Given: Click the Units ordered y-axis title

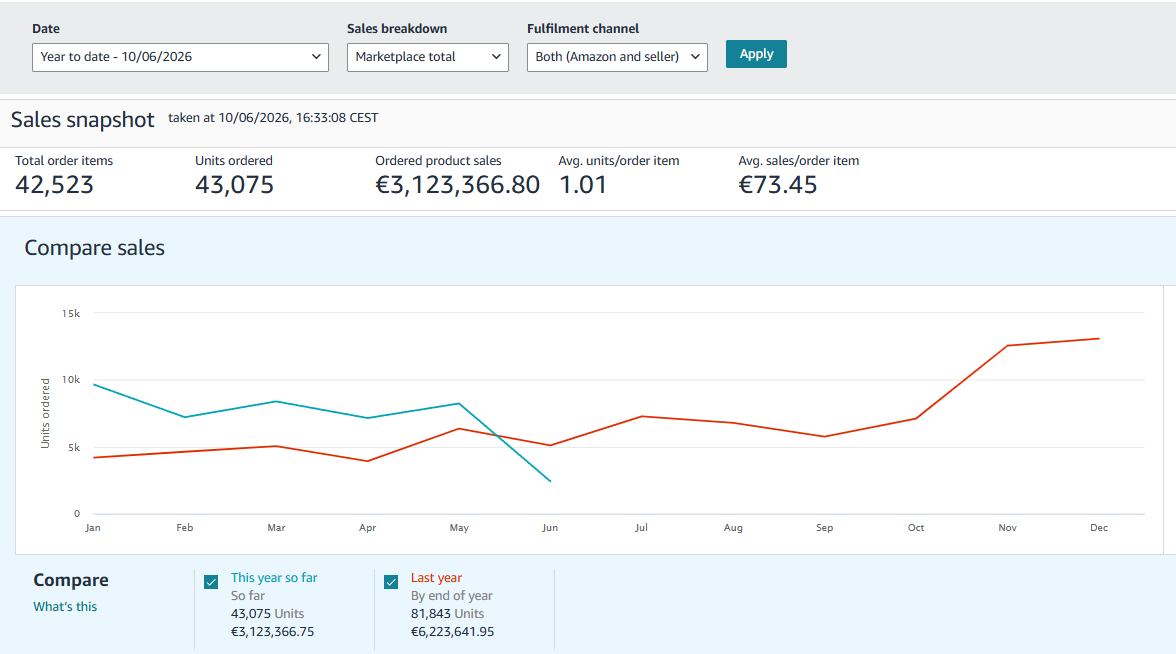Looking at the screenshot, I should [45, 413].
